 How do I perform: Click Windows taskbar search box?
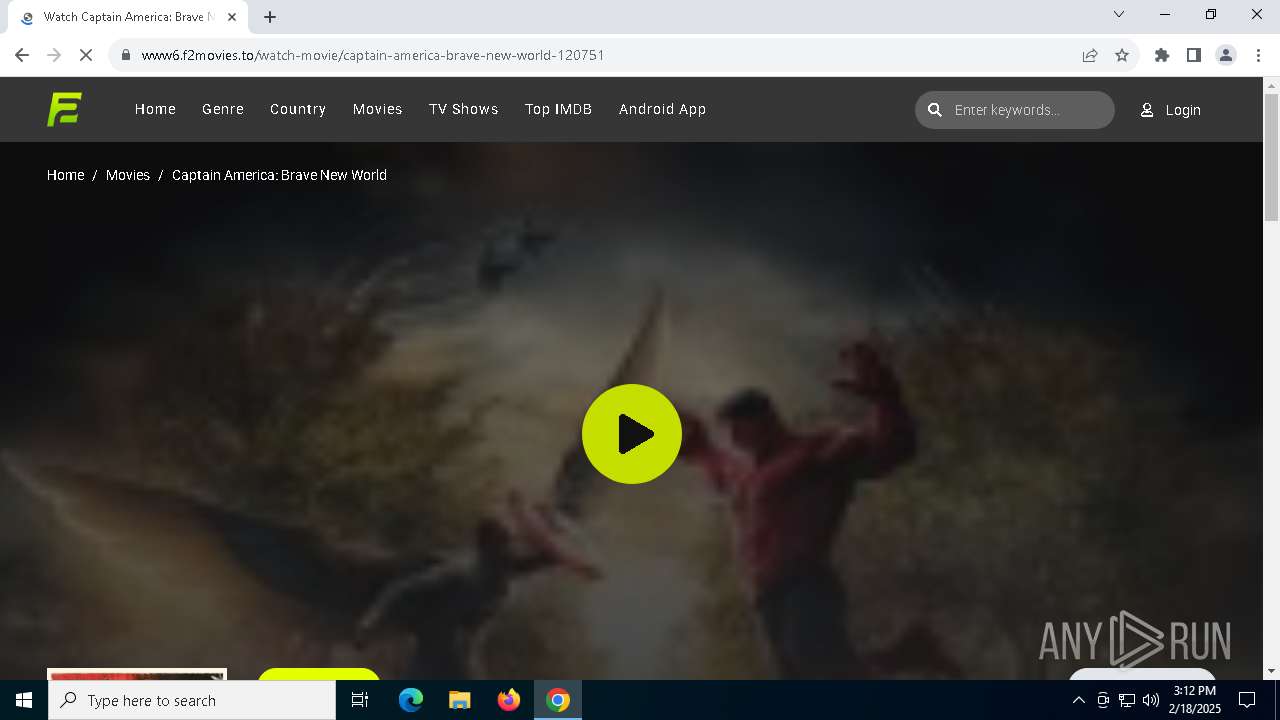pyautogui.click(x=192, y=700)
